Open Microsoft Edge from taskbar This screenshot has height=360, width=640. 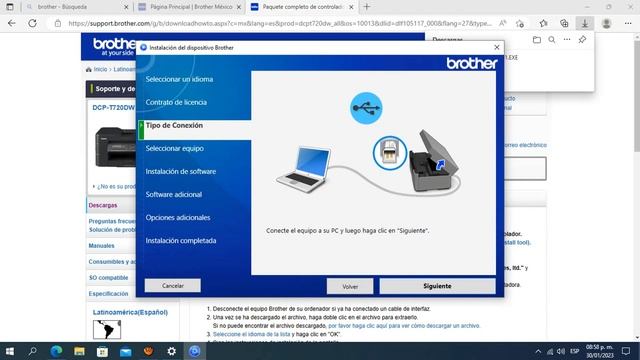(x=56, y=351)
